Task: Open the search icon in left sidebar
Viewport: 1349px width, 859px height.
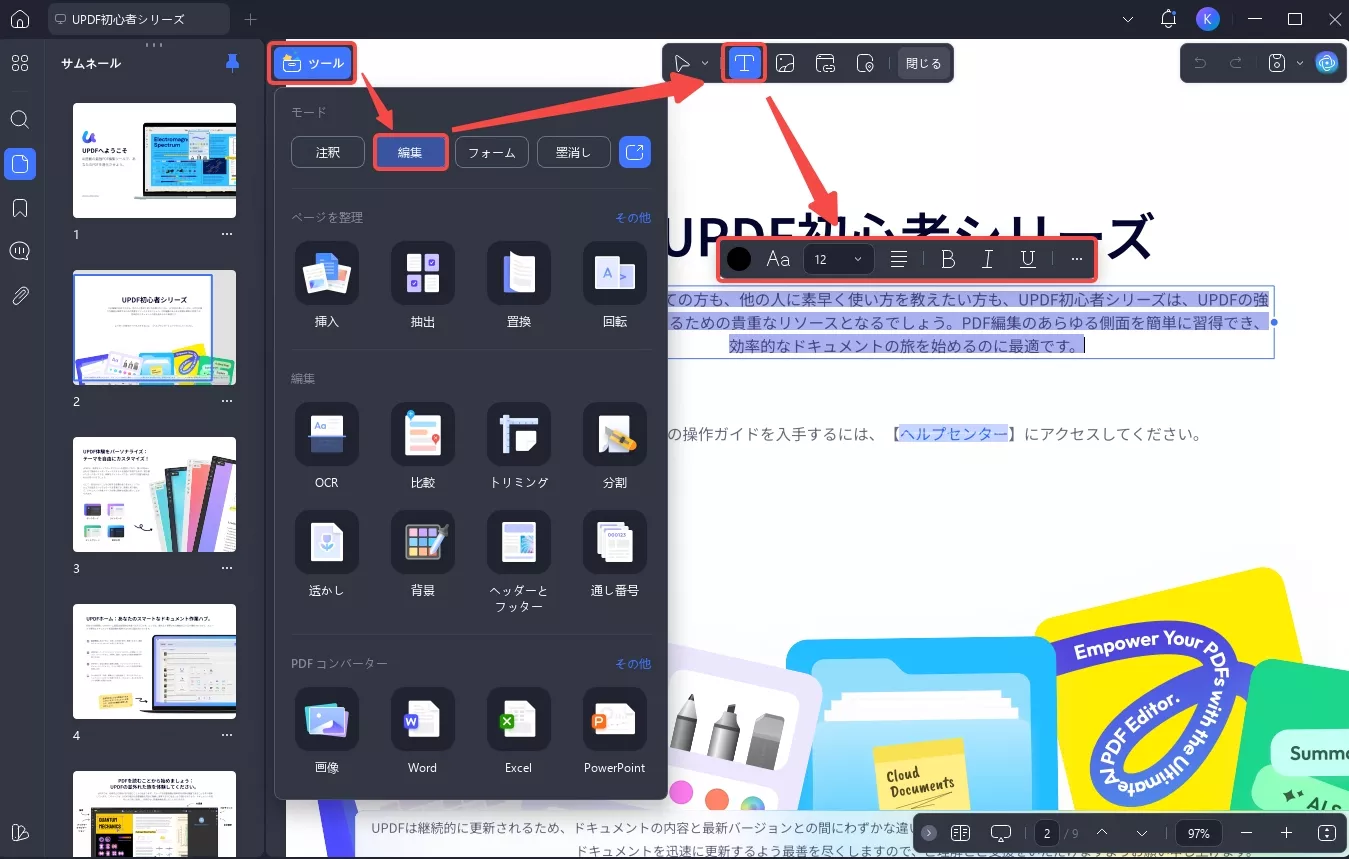Action: 19,119
